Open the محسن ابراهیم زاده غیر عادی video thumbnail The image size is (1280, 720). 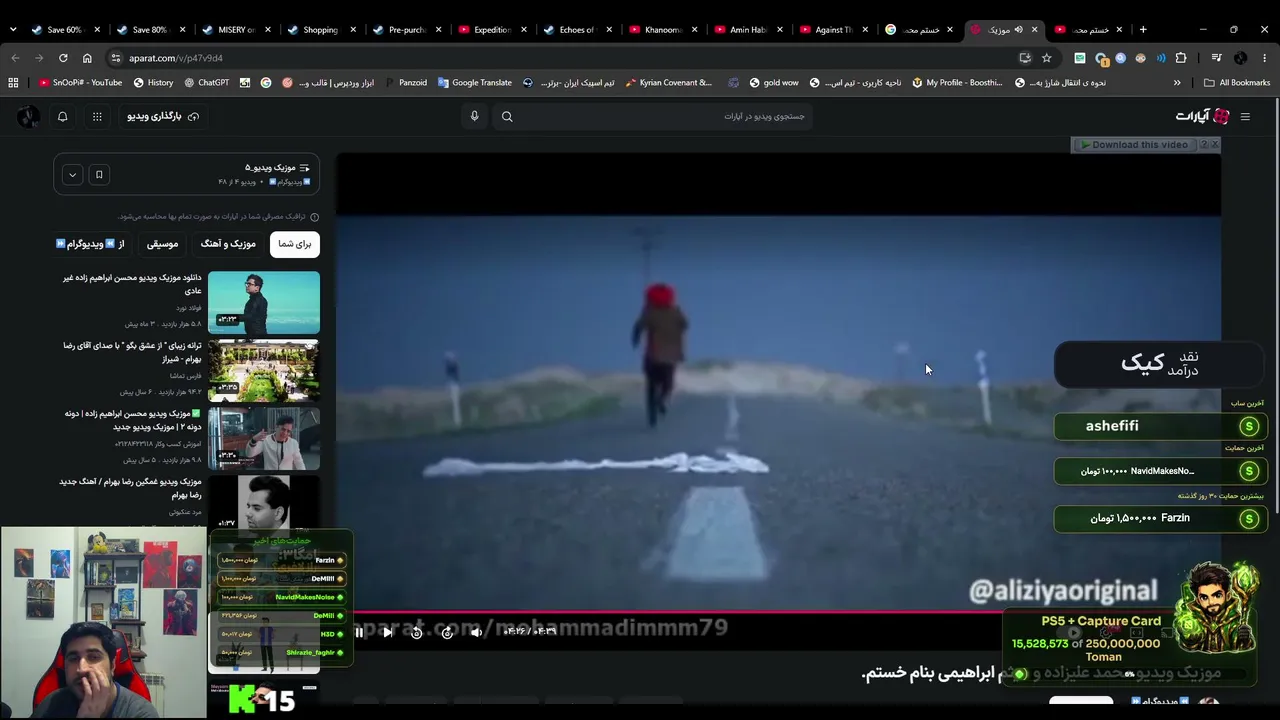coord(264,302)
